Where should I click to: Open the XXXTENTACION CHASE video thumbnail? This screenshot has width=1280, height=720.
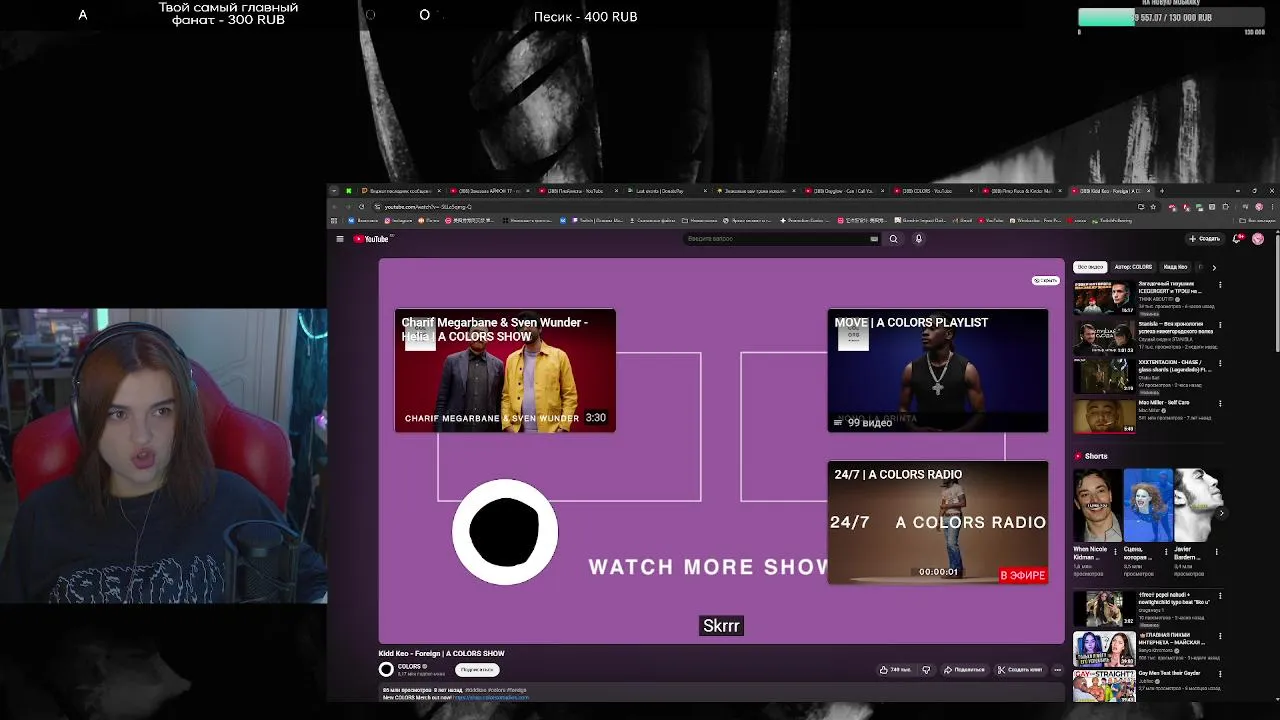[1104, 376]
